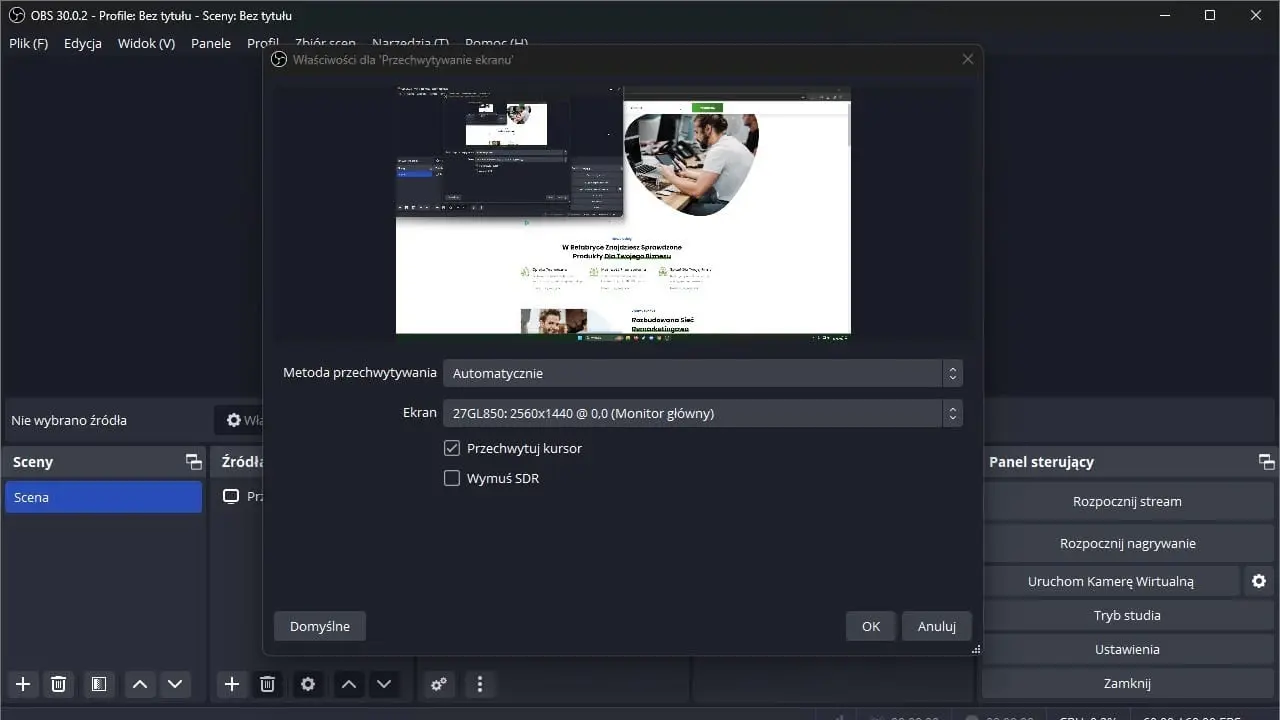Move source down with the arrow icon
The width and height of the screenshot is (1280, 720).
384,684
